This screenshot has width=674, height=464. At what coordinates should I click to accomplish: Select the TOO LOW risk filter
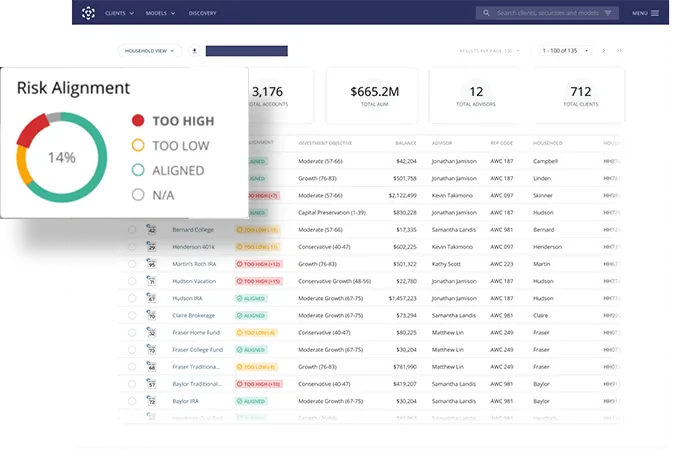[x=138, y=146]
